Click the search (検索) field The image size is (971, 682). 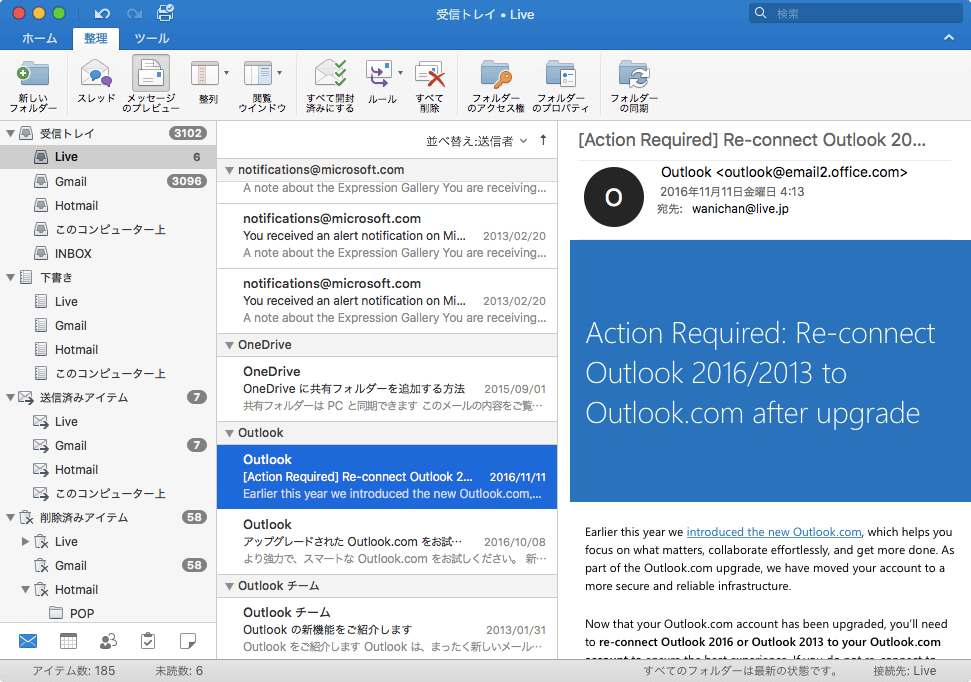pos(858,13)
